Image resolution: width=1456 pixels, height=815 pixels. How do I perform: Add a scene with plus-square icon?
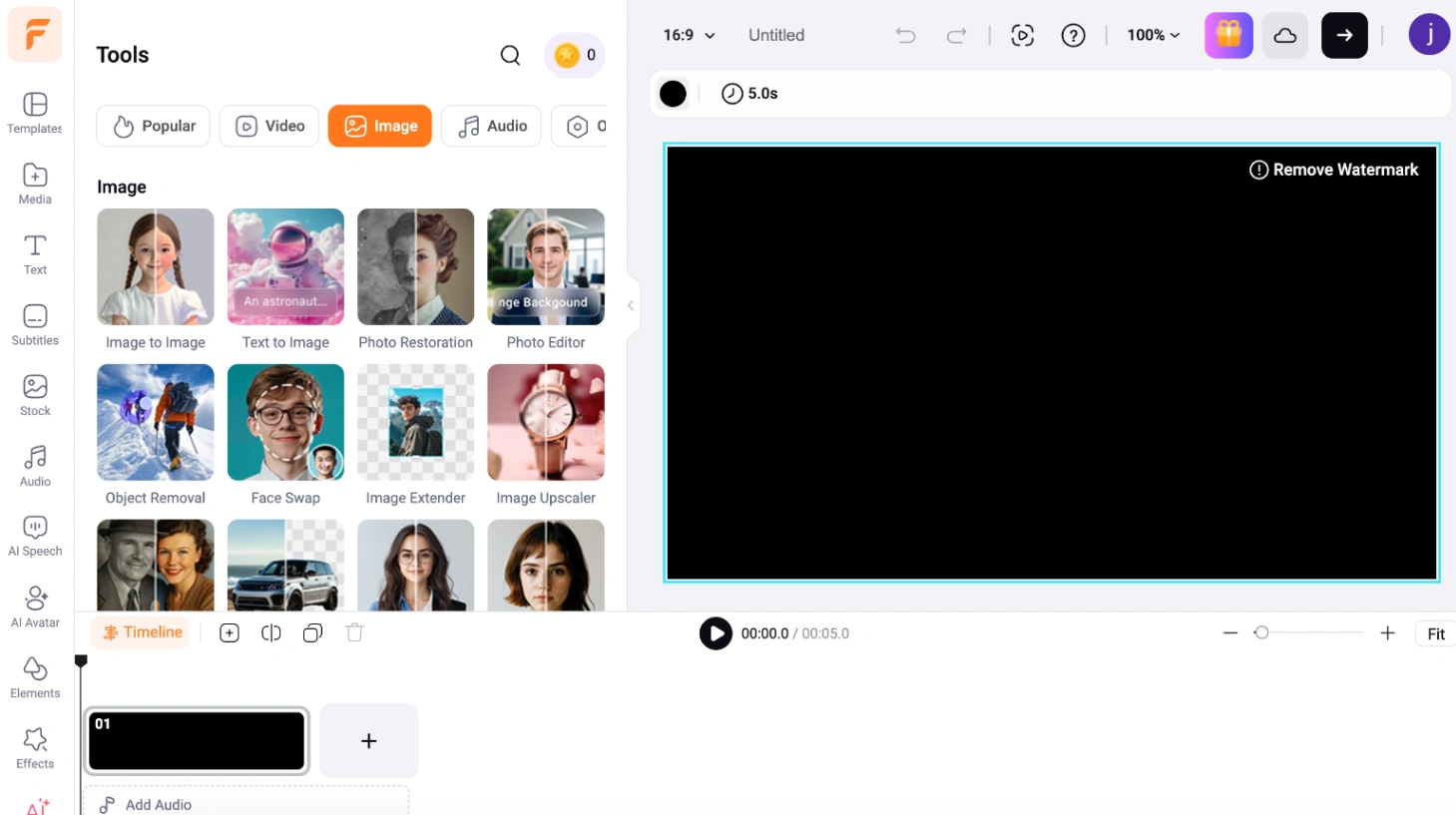(230, 633)
